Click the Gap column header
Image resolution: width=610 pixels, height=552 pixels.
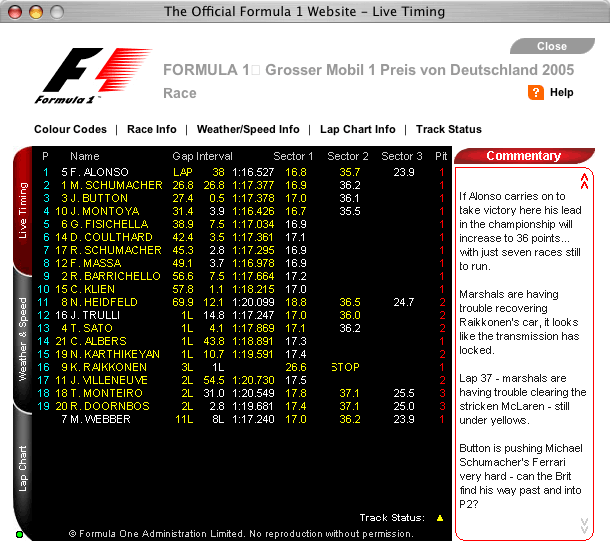183,156
